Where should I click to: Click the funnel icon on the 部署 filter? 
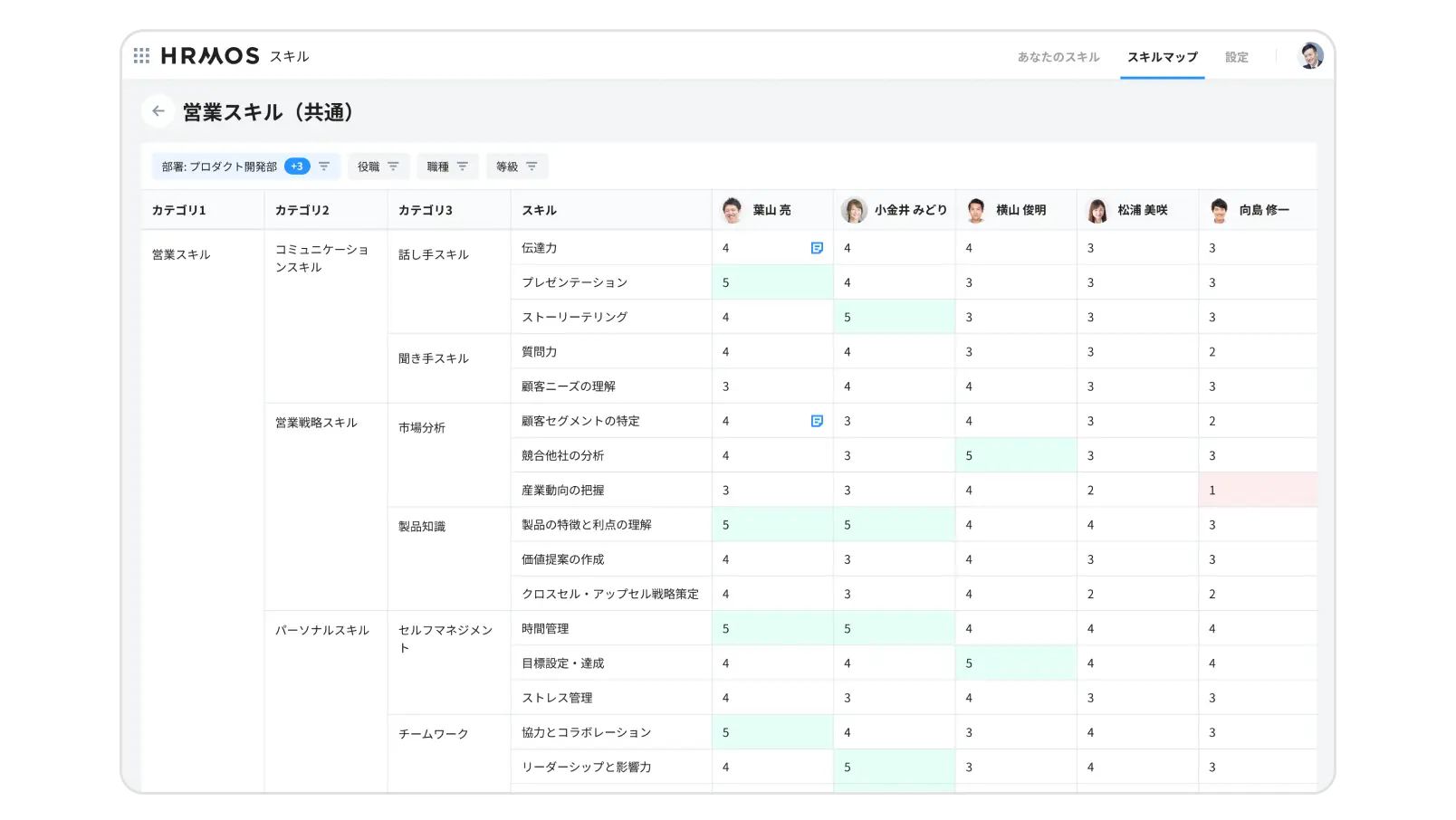322,166
